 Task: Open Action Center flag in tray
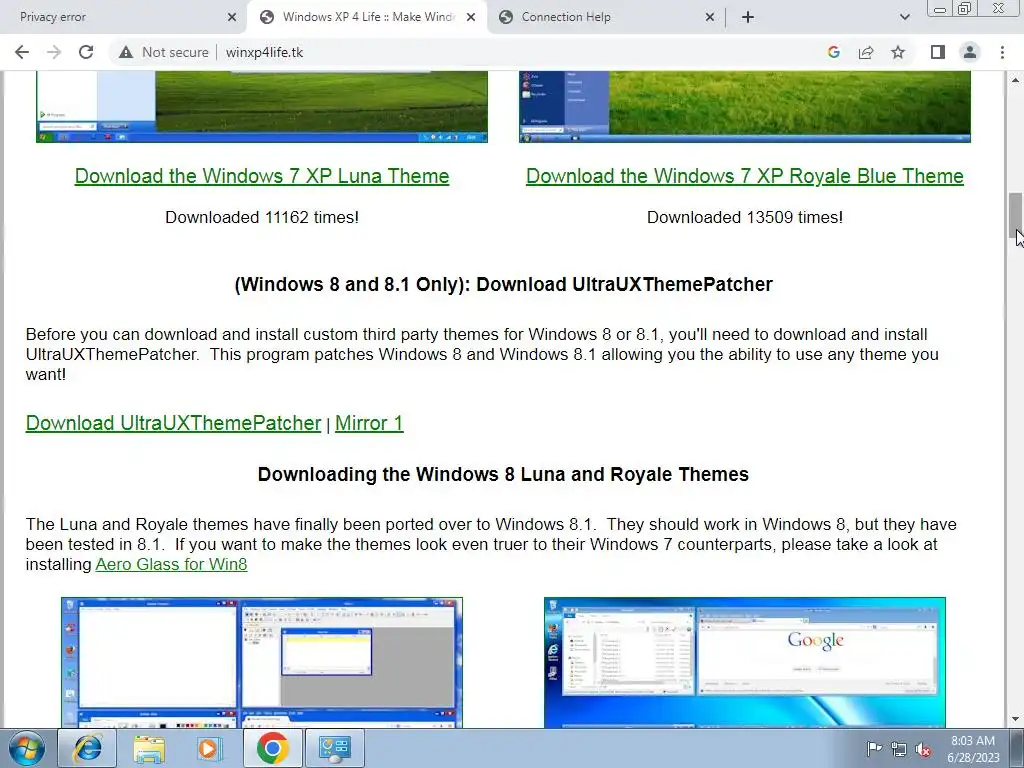coord(873,749)
